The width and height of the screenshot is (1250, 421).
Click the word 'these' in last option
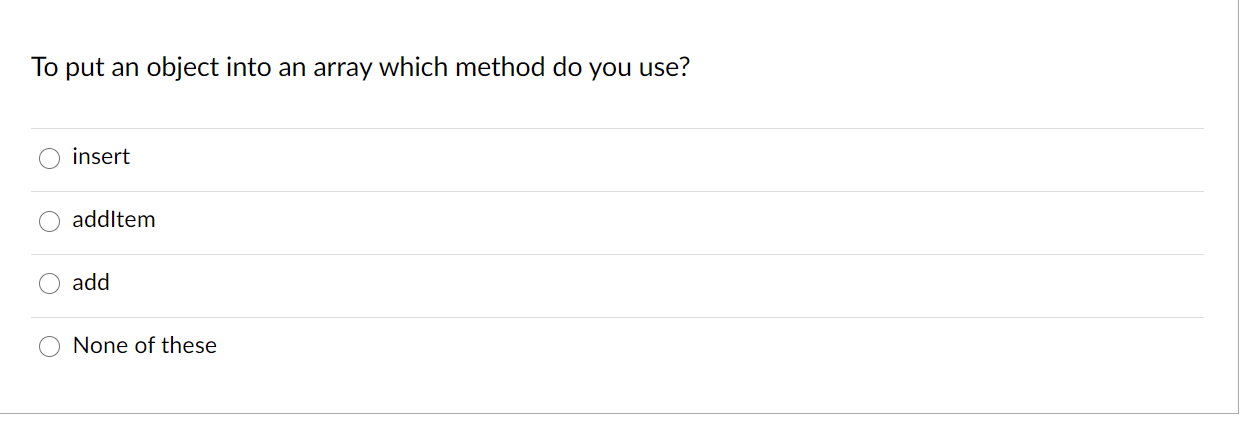coord(189,346)
